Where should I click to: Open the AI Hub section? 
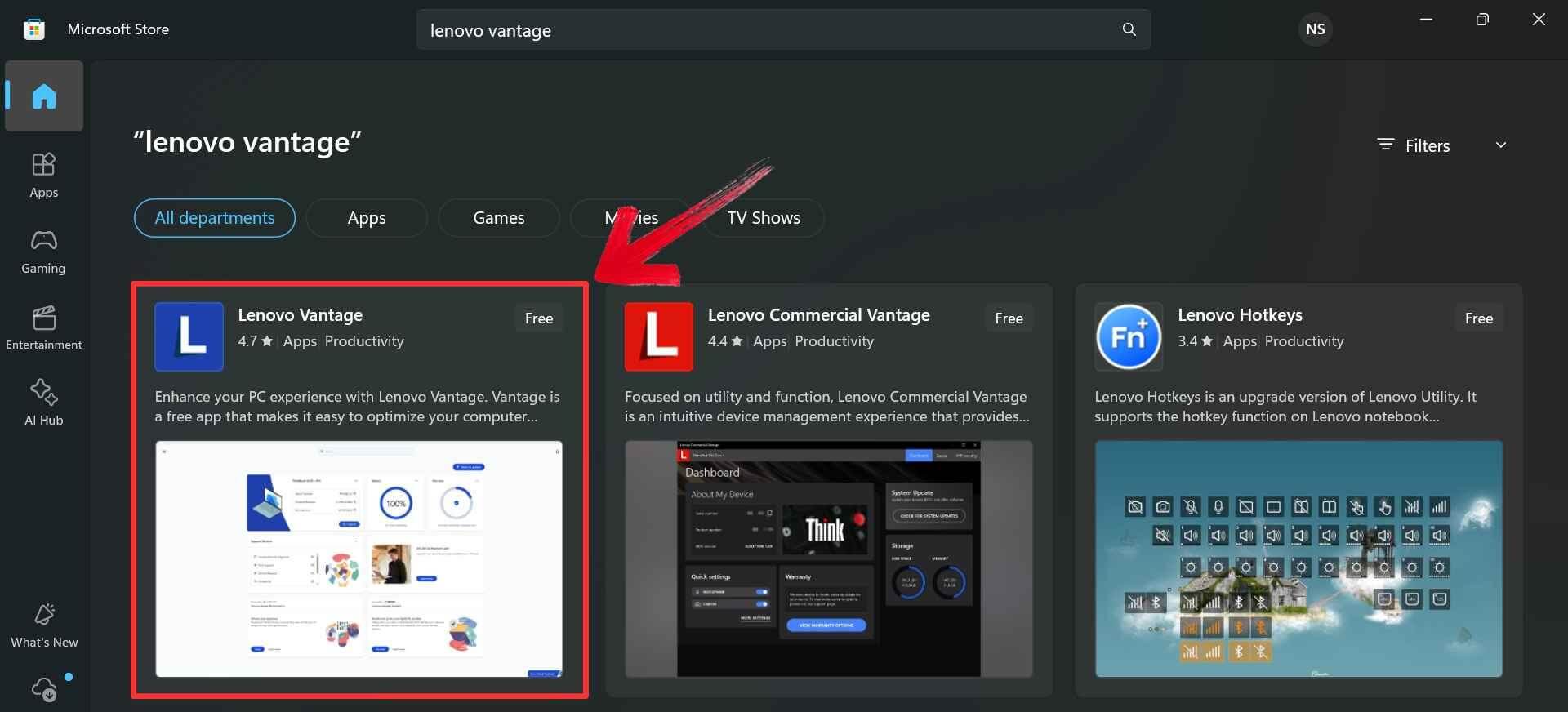coord(44,403)
